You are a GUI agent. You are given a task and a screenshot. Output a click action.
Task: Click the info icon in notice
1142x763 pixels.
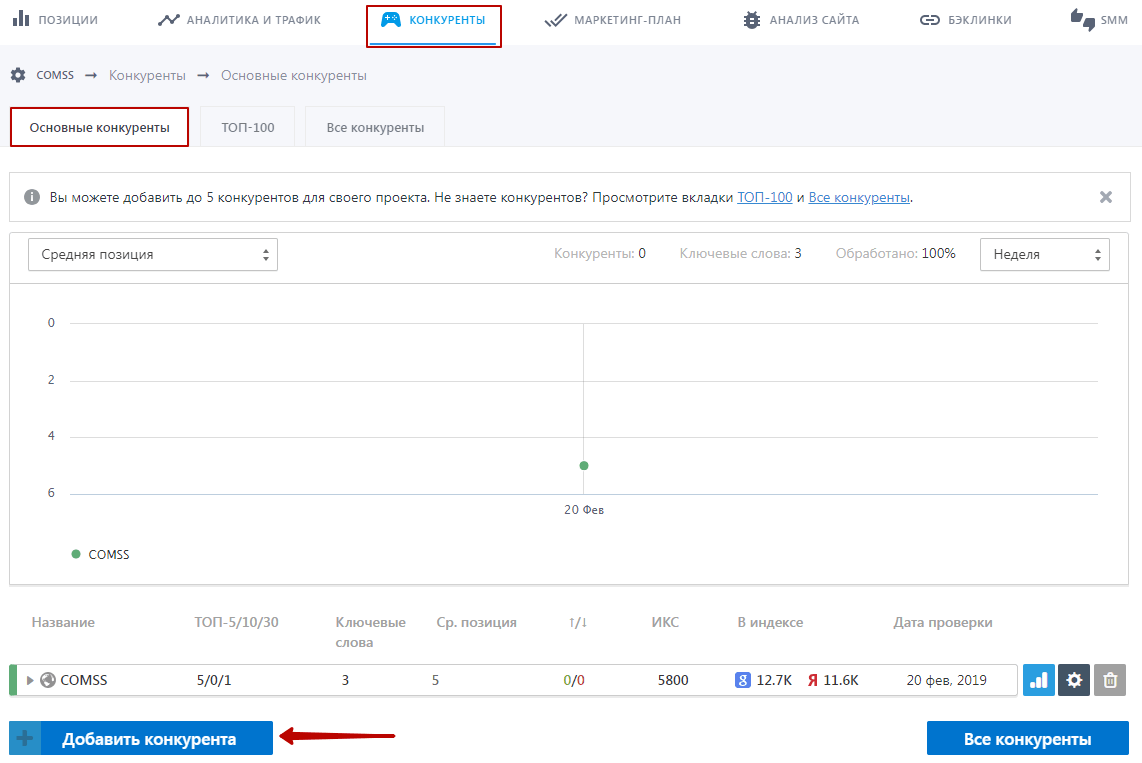[31, 197]
